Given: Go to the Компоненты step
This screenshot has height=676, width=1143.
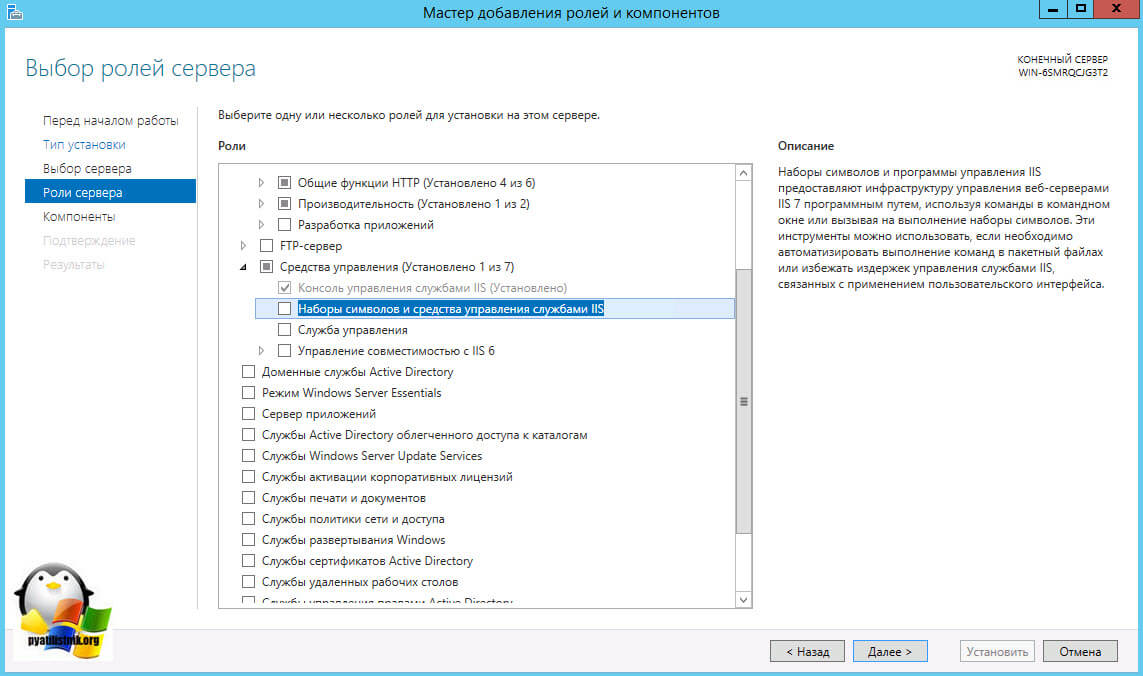Looking at the screenshot, I should click(79, 217).
